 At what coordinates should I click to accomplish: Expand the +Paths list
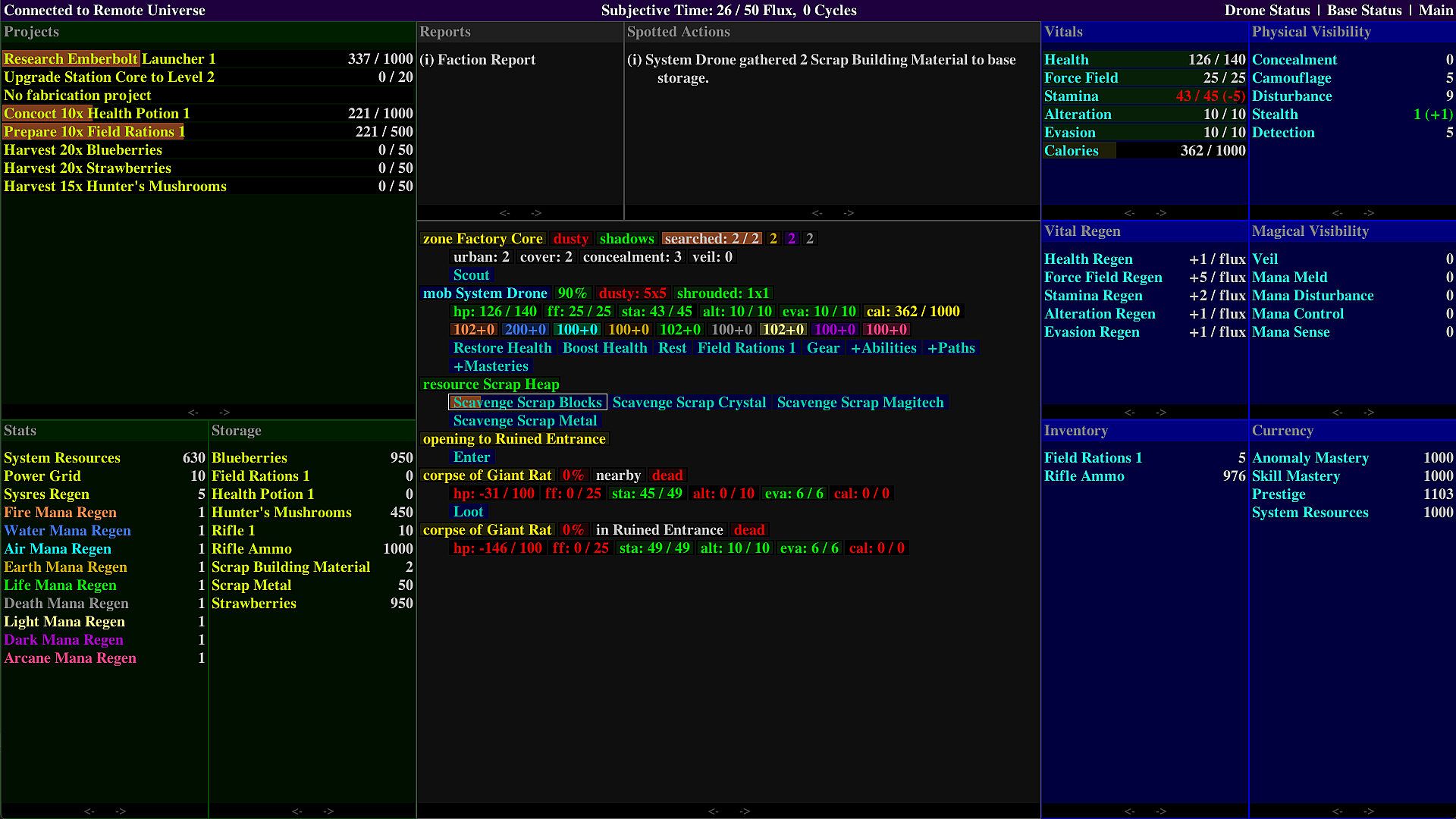point(951,348)
